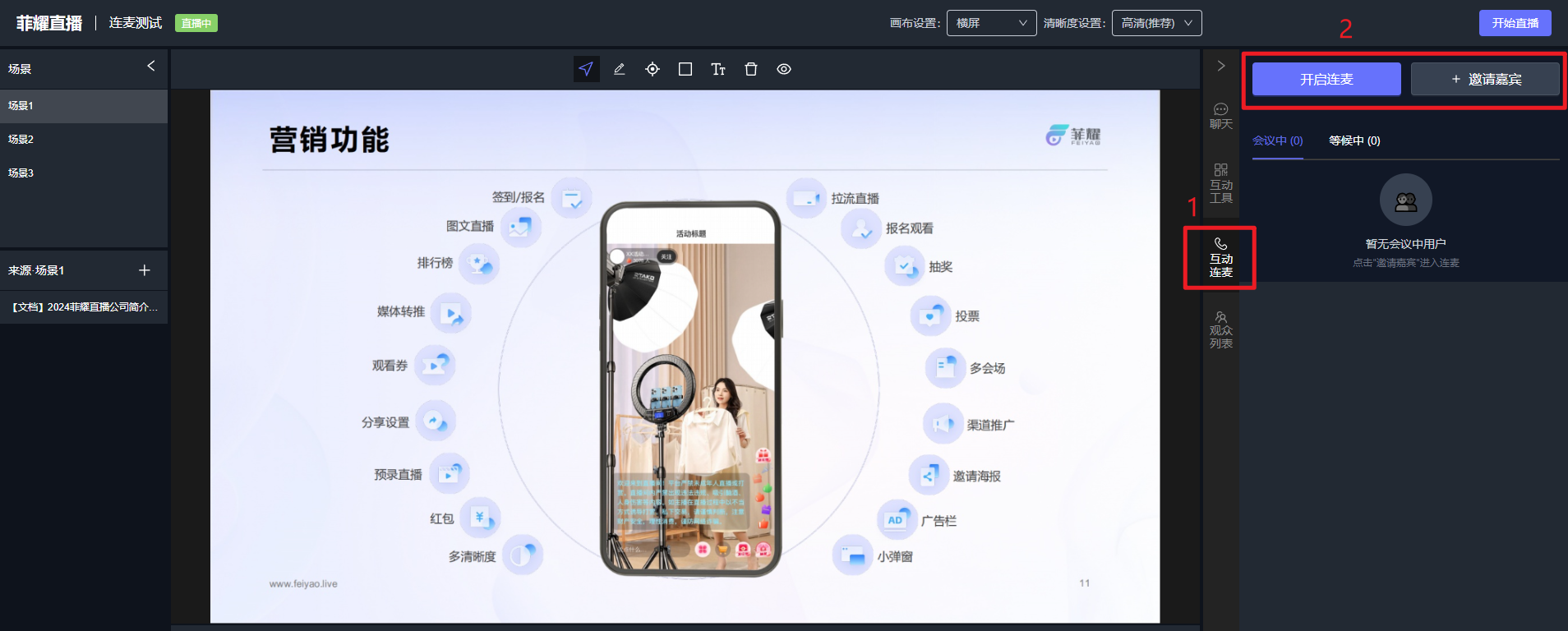Select the arrow pointer tool

(586, 69)
